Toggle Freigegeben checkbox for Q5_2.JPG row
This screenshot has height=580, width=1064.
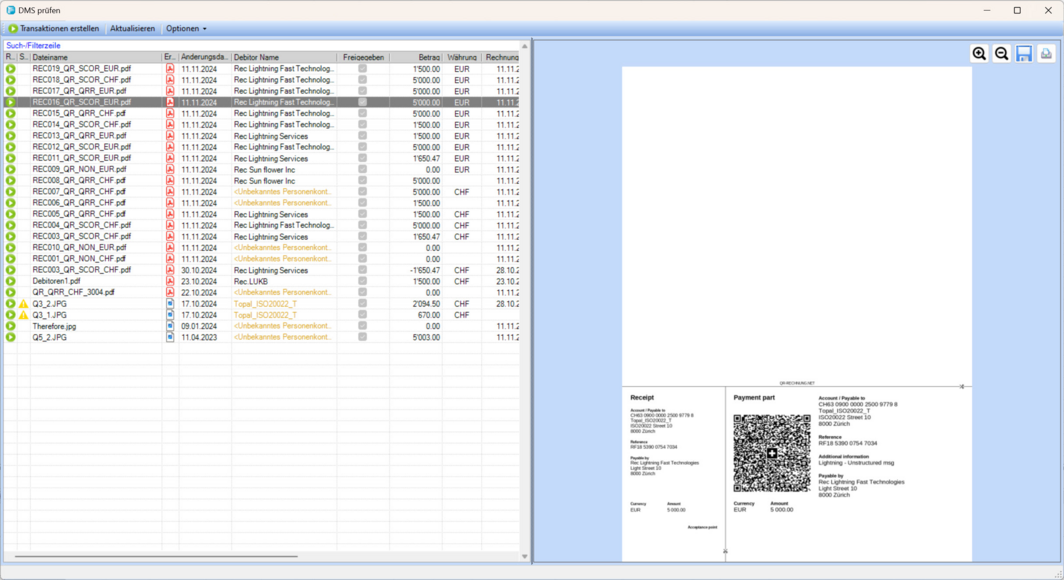coord(363,337)
